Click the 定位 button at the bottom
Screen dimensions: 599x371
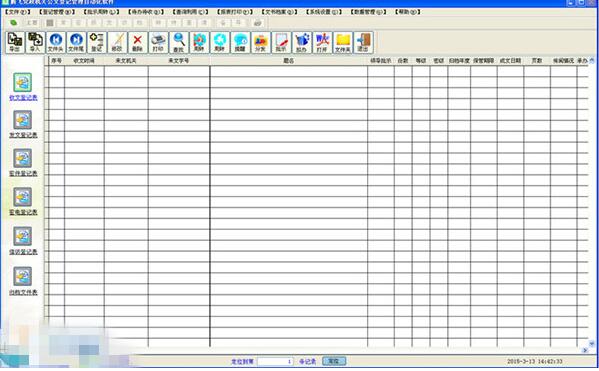334,361
